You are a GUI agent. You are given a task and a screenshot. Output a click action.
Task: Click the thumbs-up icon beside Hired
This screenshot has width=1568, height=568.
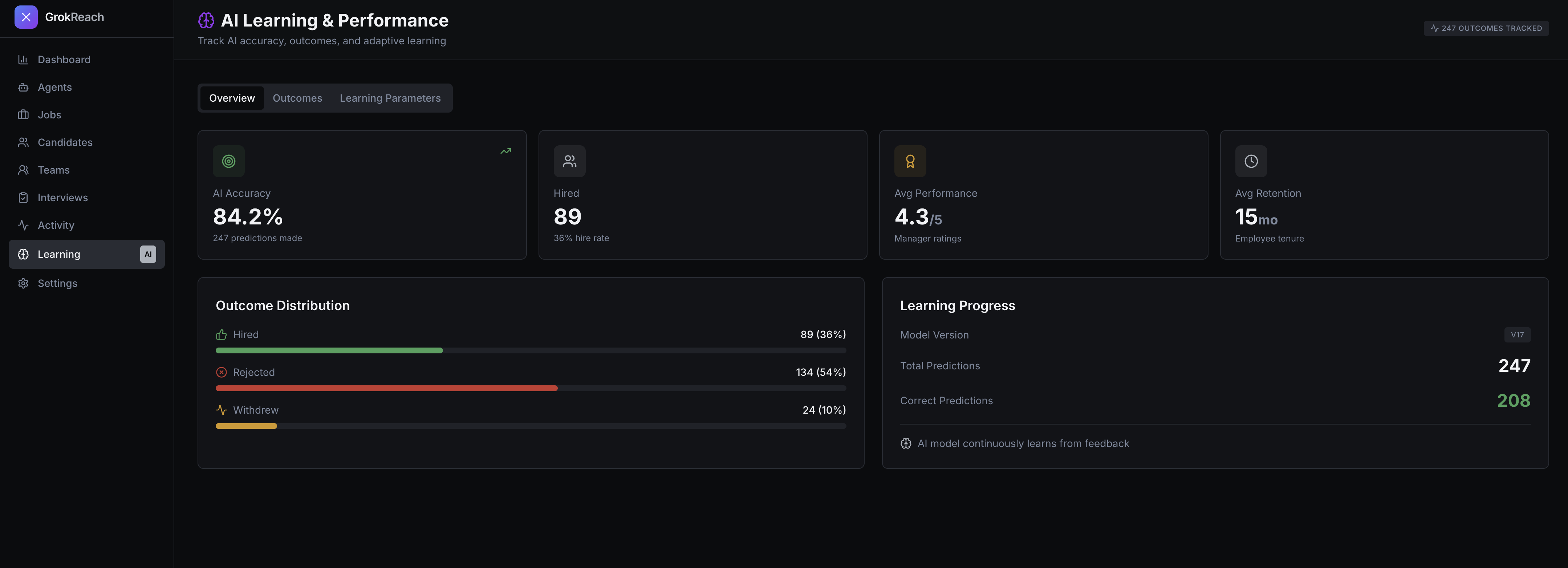(x=221, y=335)
